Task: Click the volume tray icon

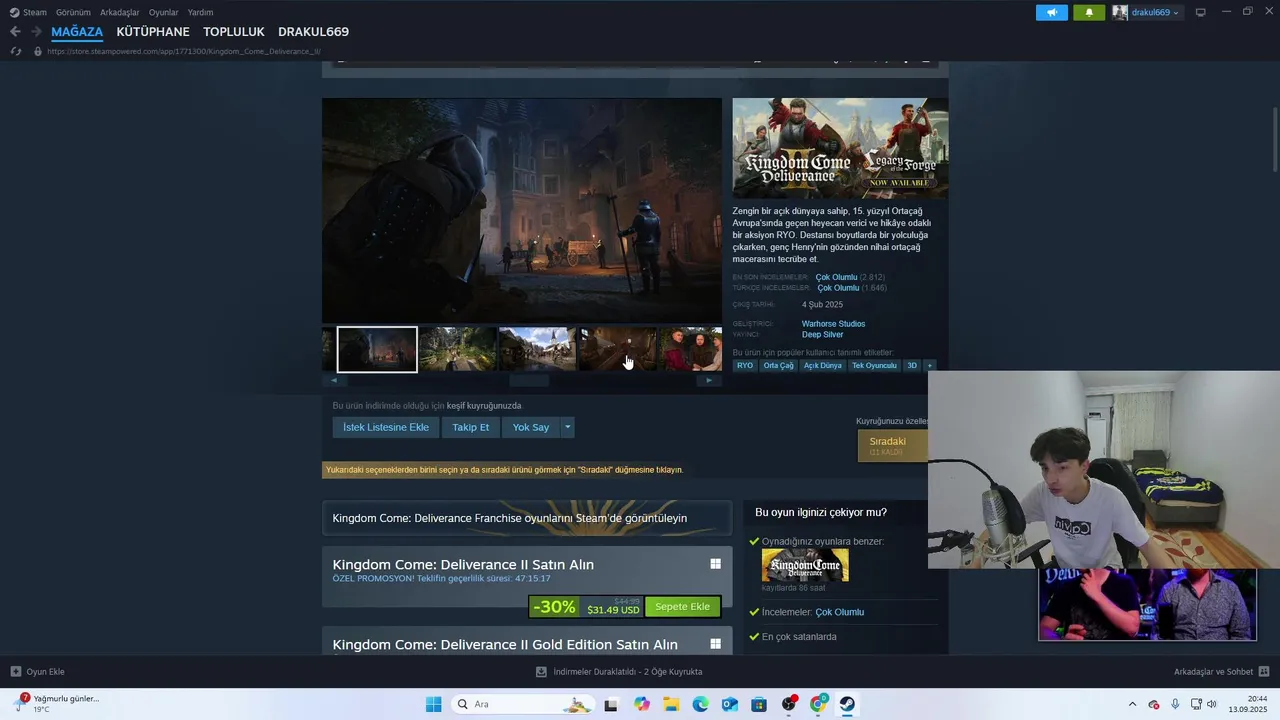Action: click(1212, 705)
